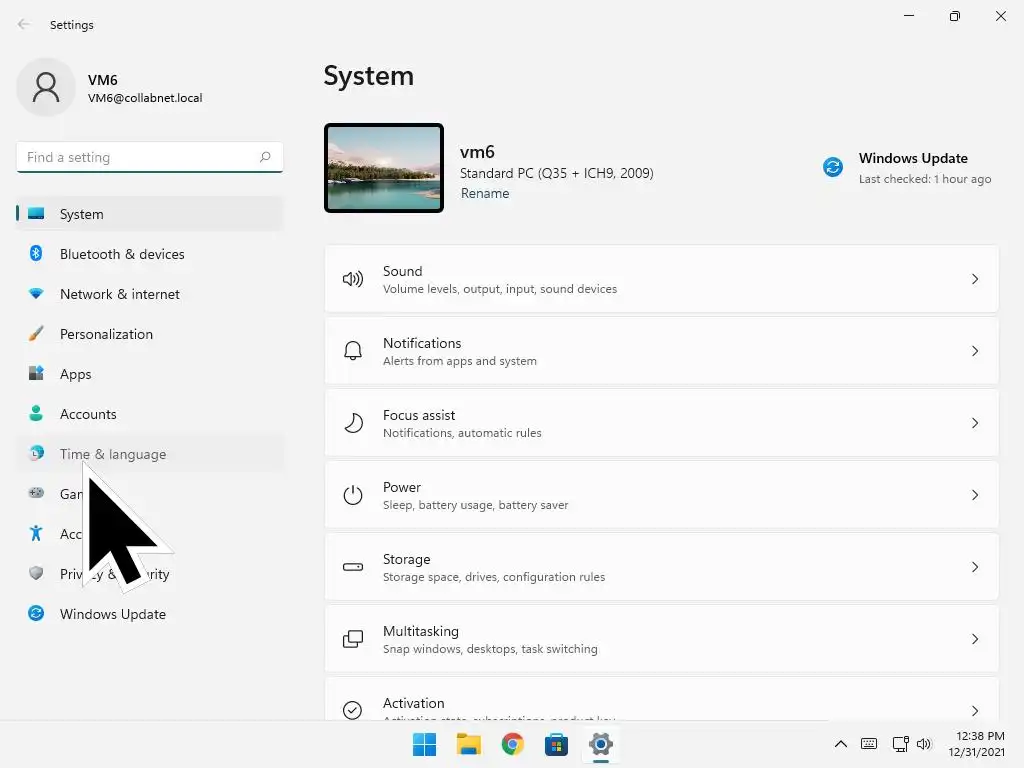The height and width of the screenshot is (768, 1024).
Task: Launch Google Chrome from taskbar
Action: [x=513, y=744]
